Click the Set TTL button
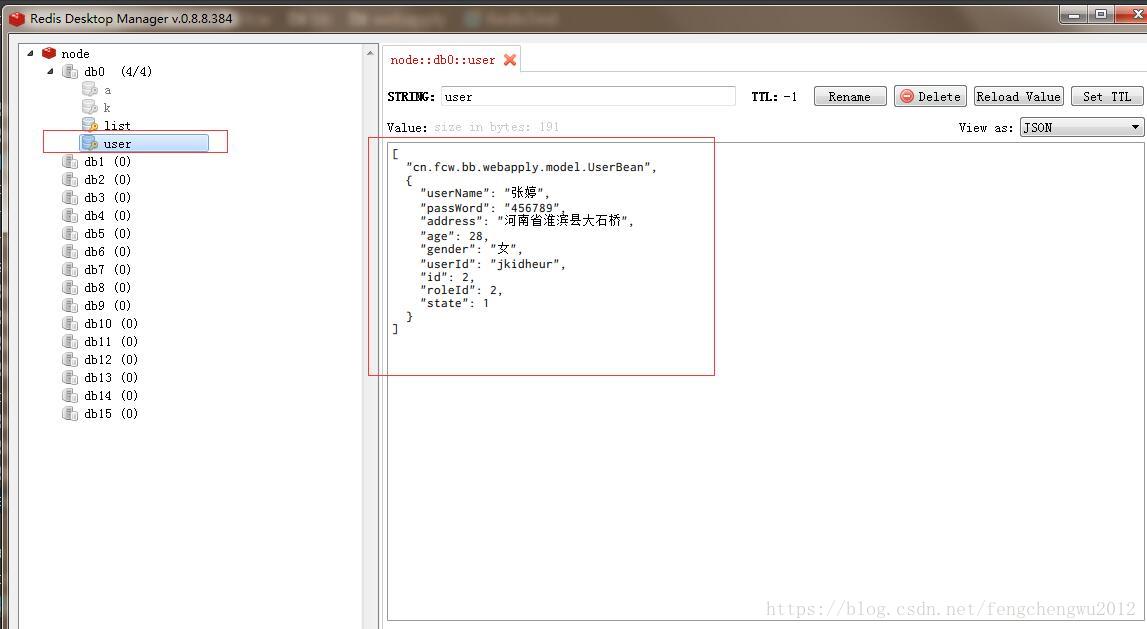Image resolution: width=1147 pixels, height=629 pixels. 1107,97
